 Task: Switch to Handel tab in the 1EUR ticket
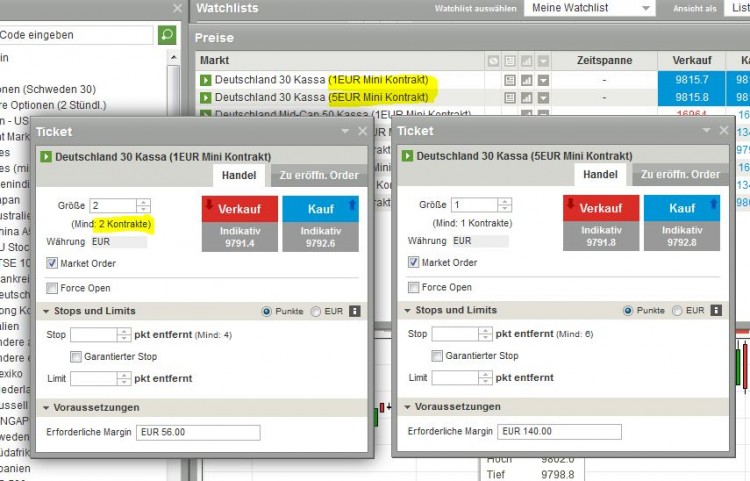click(239, 175)
